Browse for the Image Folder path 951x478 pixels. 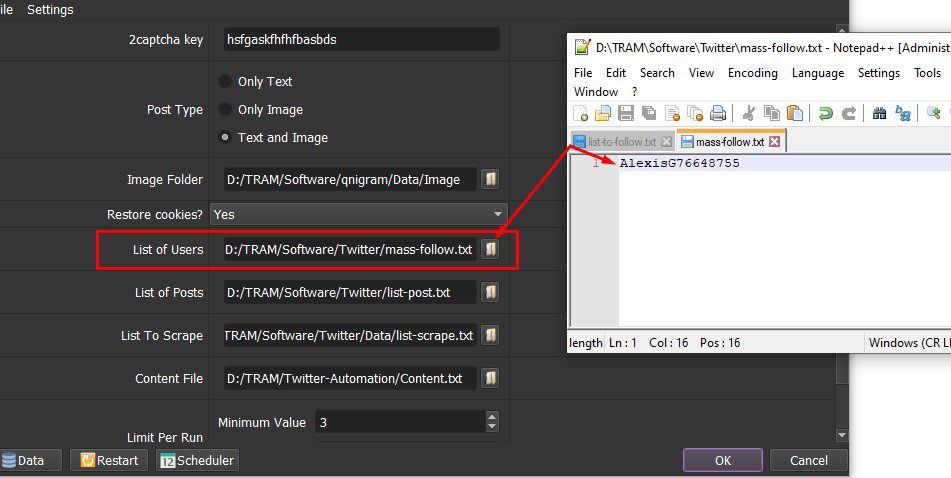[x=491, y=179]
